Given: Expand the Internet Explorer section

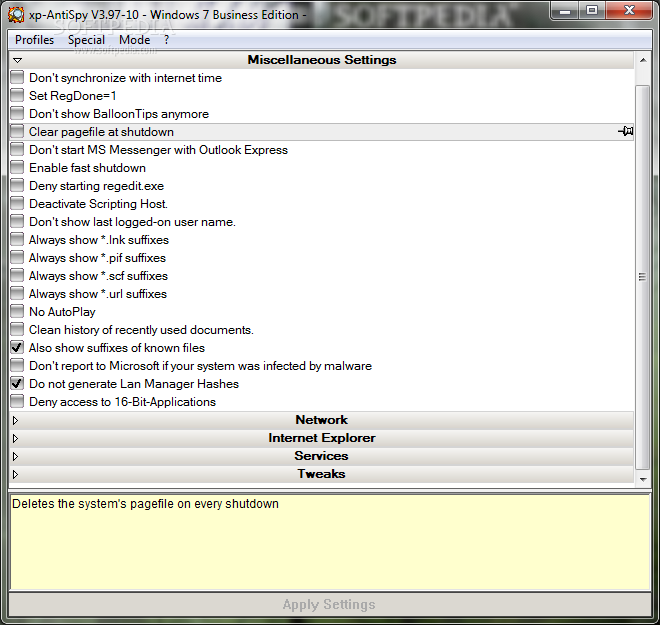Looking at the screenshot, I should click(x=16, y=439).
